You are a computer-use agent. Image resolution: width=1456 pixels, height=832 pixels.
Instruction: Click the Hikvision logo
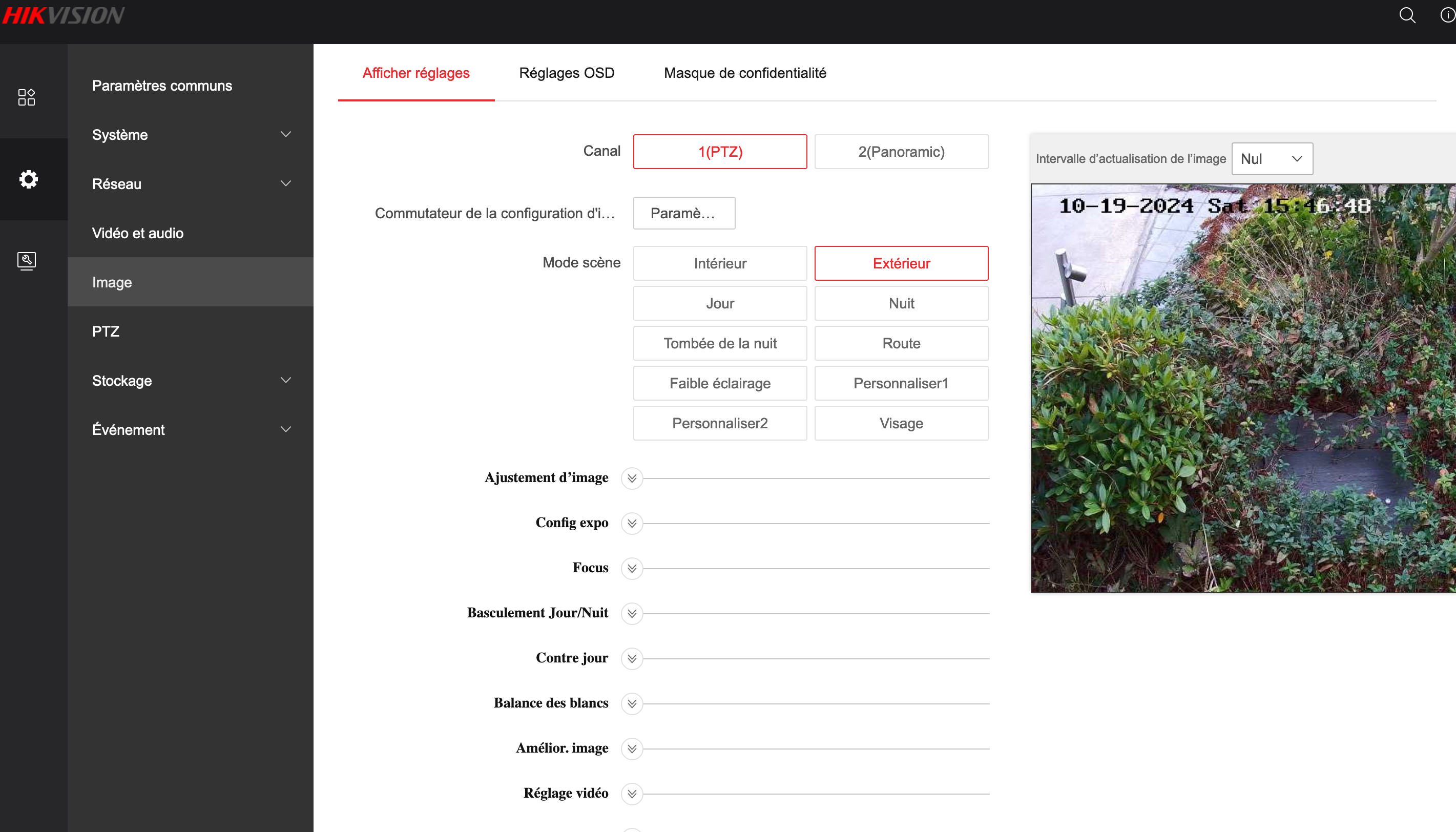tap(63, 15)
